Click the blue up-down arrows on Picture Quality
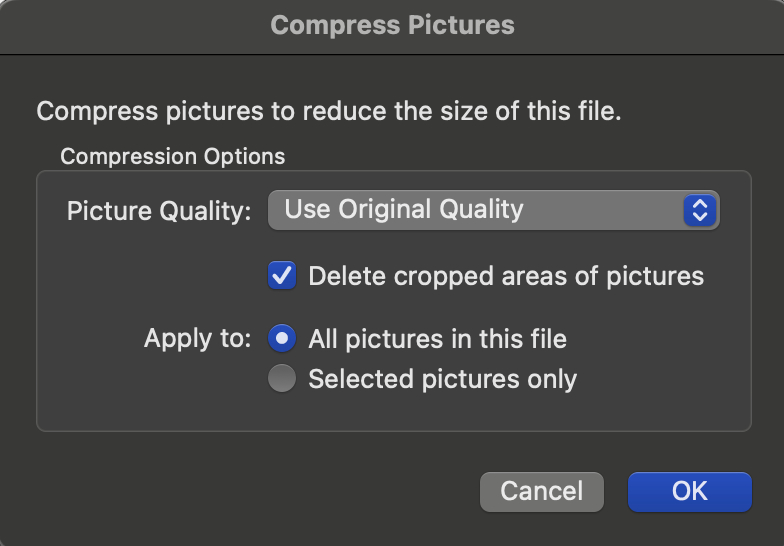The width and height of the screenshot is (784, 546). tap(700, 210)
